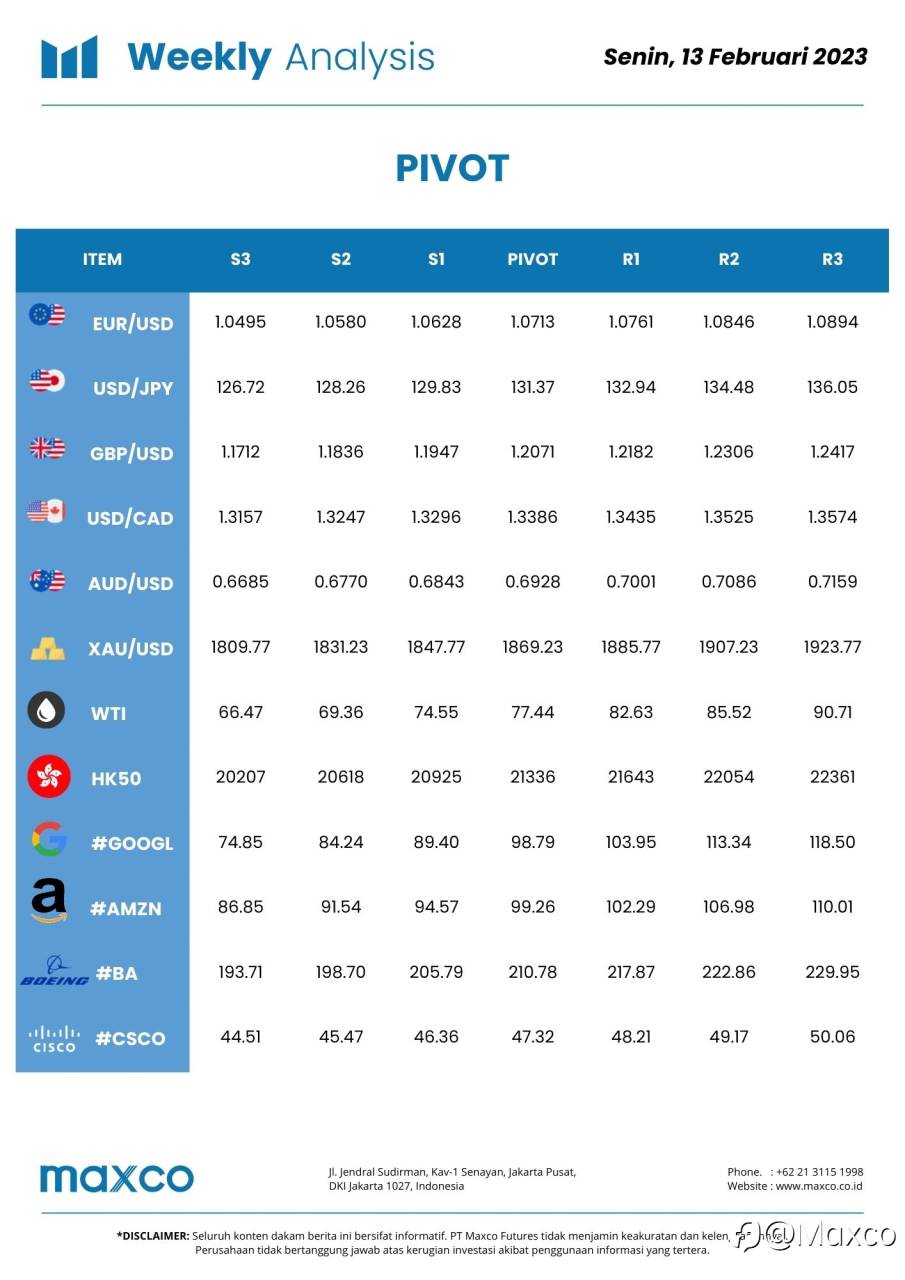Click the EUR/USD flag icon

(47, 315)
